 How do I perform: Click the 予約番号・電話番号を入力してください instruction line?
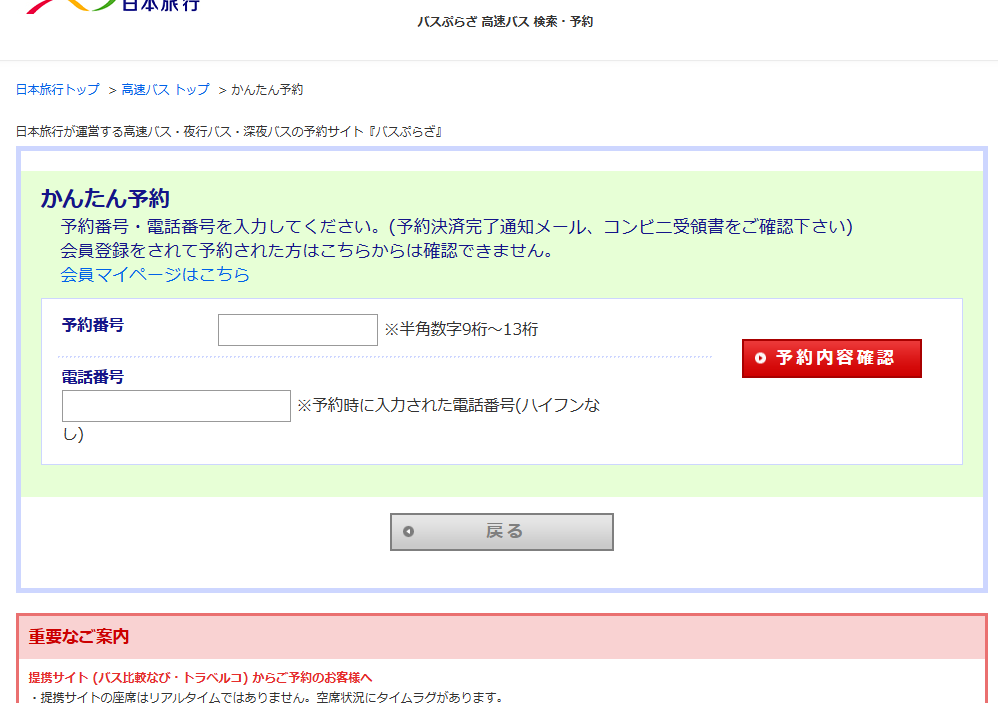456,226
